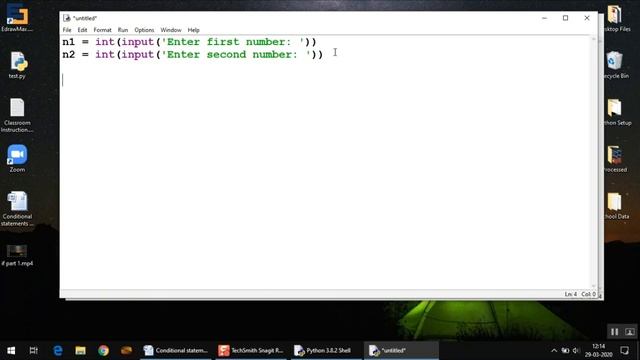Select test.py file on desktop
640x360 pixels.
(x=17, y=65)
